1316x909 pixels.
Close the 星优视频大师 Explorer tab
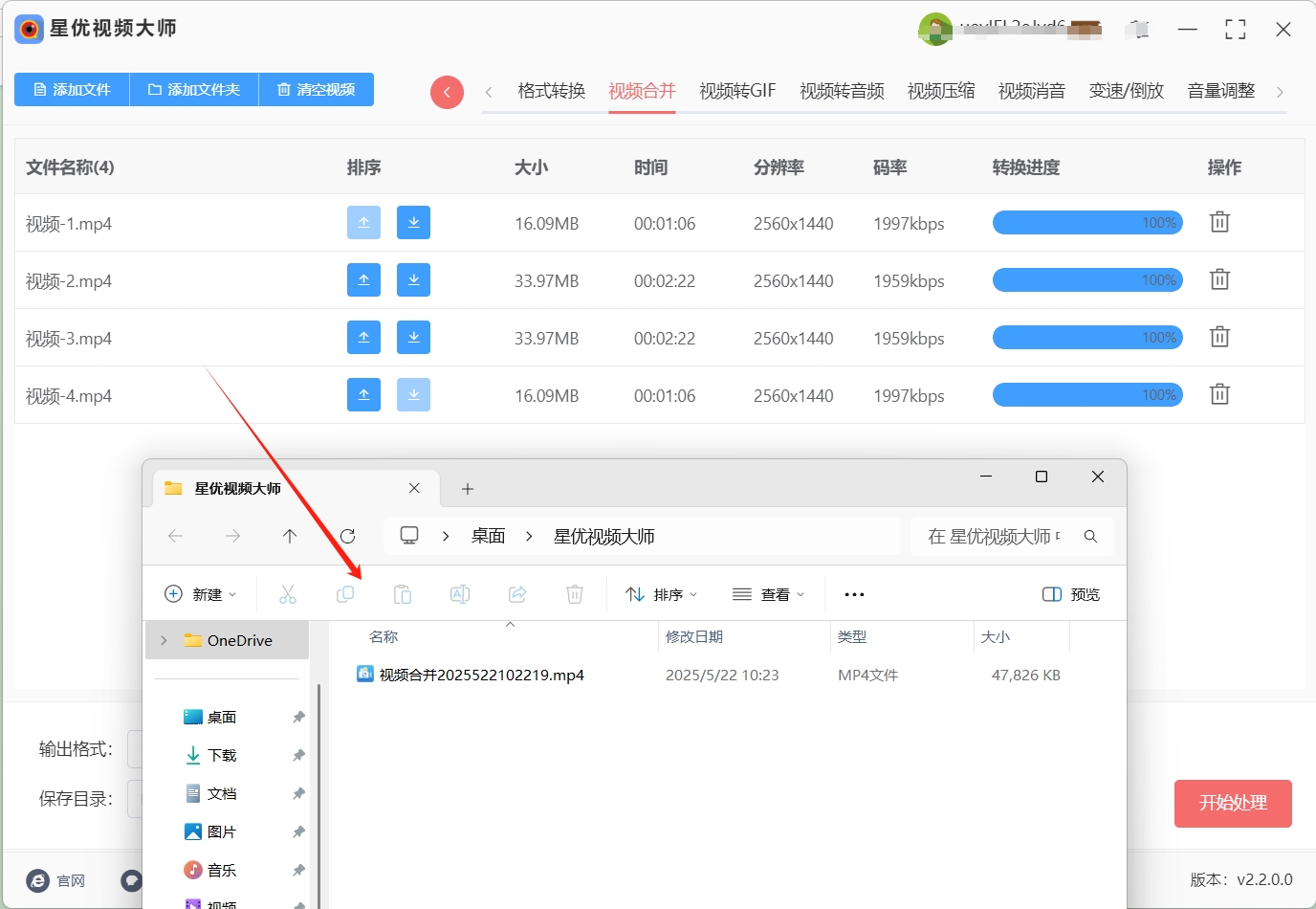[414, 488]
